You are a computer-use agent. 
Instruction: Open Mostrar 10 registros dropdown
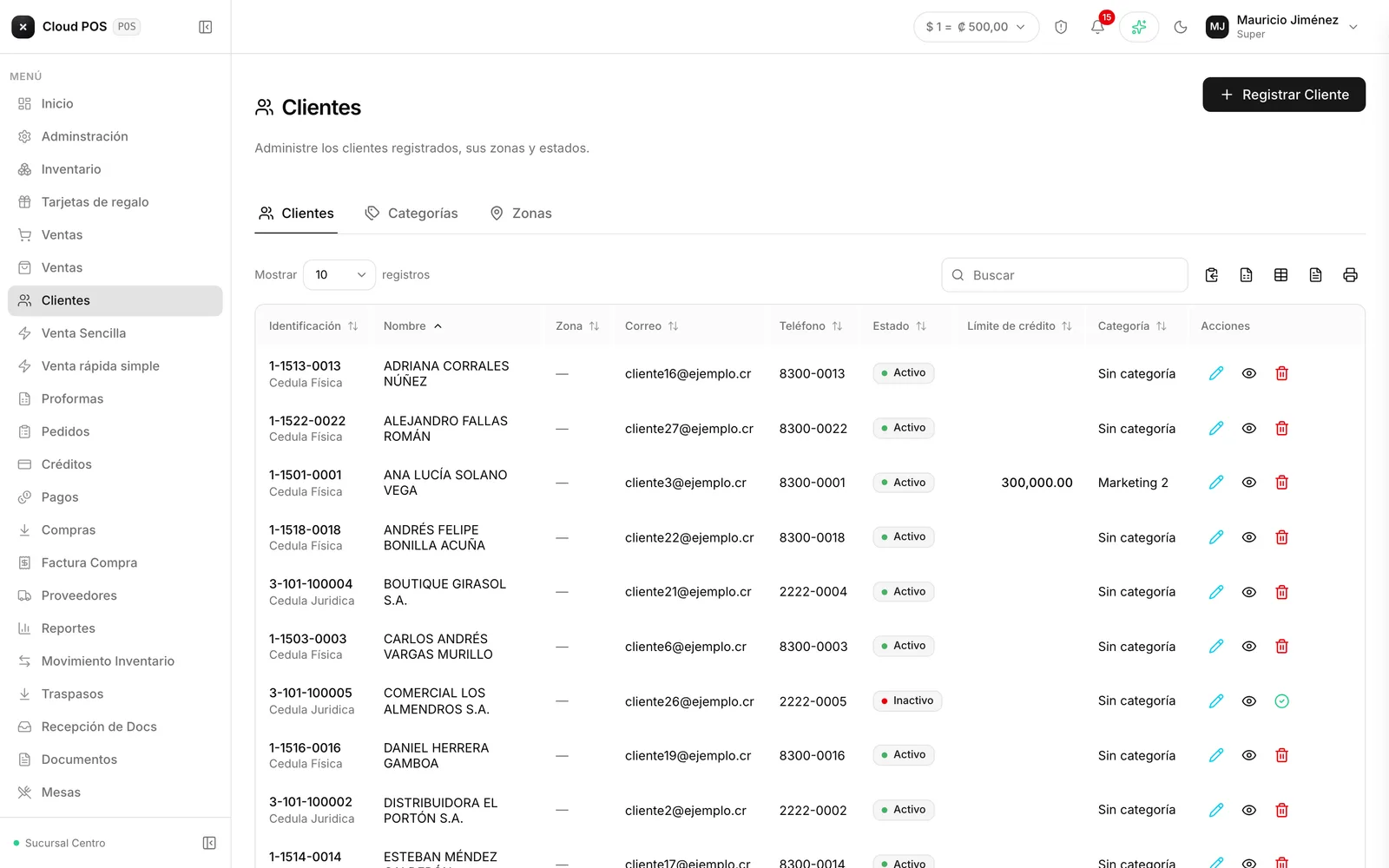pyautogui.click(x=339, y=275)
